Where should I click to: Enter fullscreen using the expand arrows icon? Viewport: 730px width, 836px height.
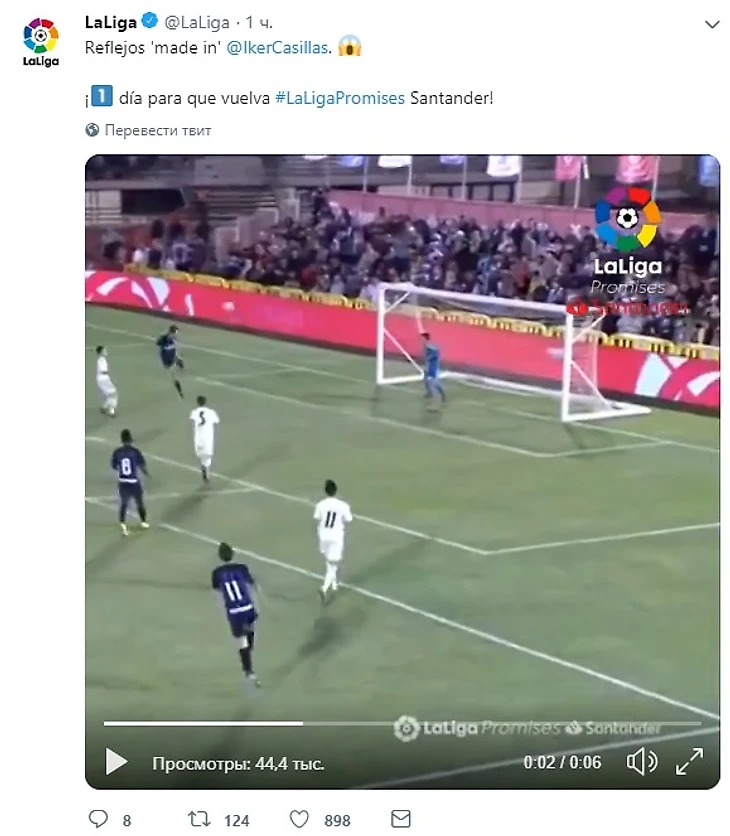tap(689, 761)
